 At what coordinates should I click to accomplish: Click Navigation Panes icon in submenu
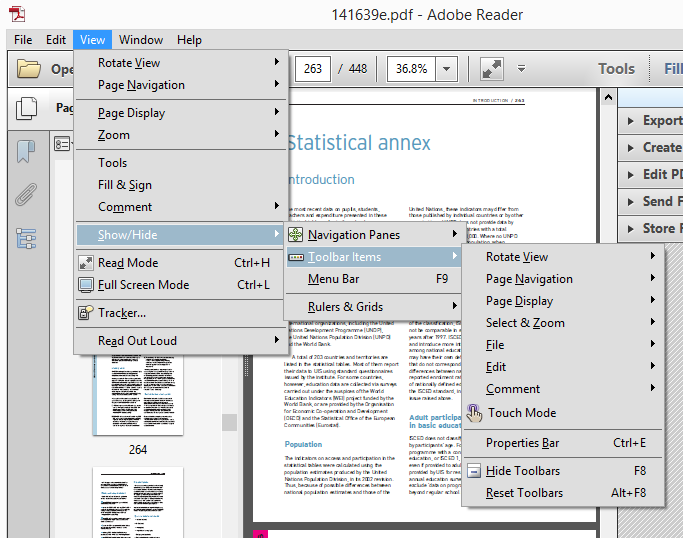tap(295, 235)
